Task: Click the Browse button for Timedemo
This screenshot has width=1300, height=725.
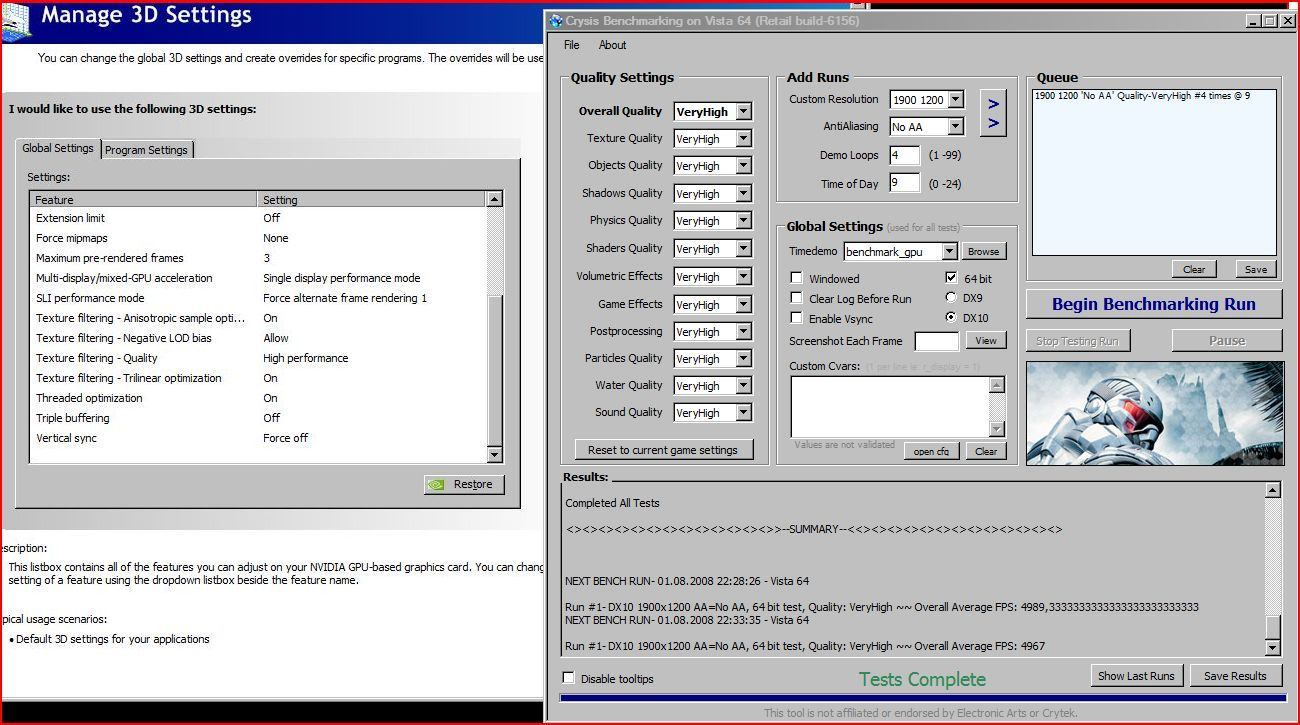Action: (983, 251)
